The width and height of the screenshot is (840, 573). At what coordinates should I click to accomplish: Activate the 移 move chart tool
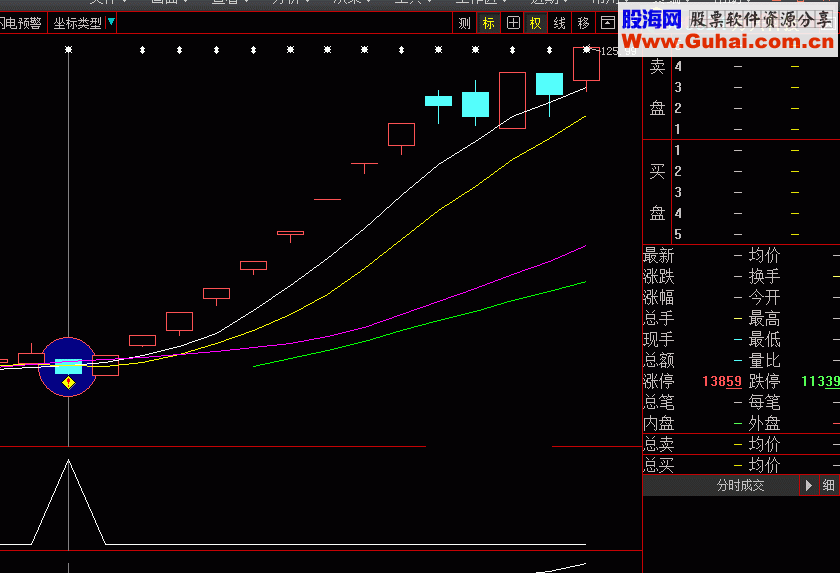(583, 23)
